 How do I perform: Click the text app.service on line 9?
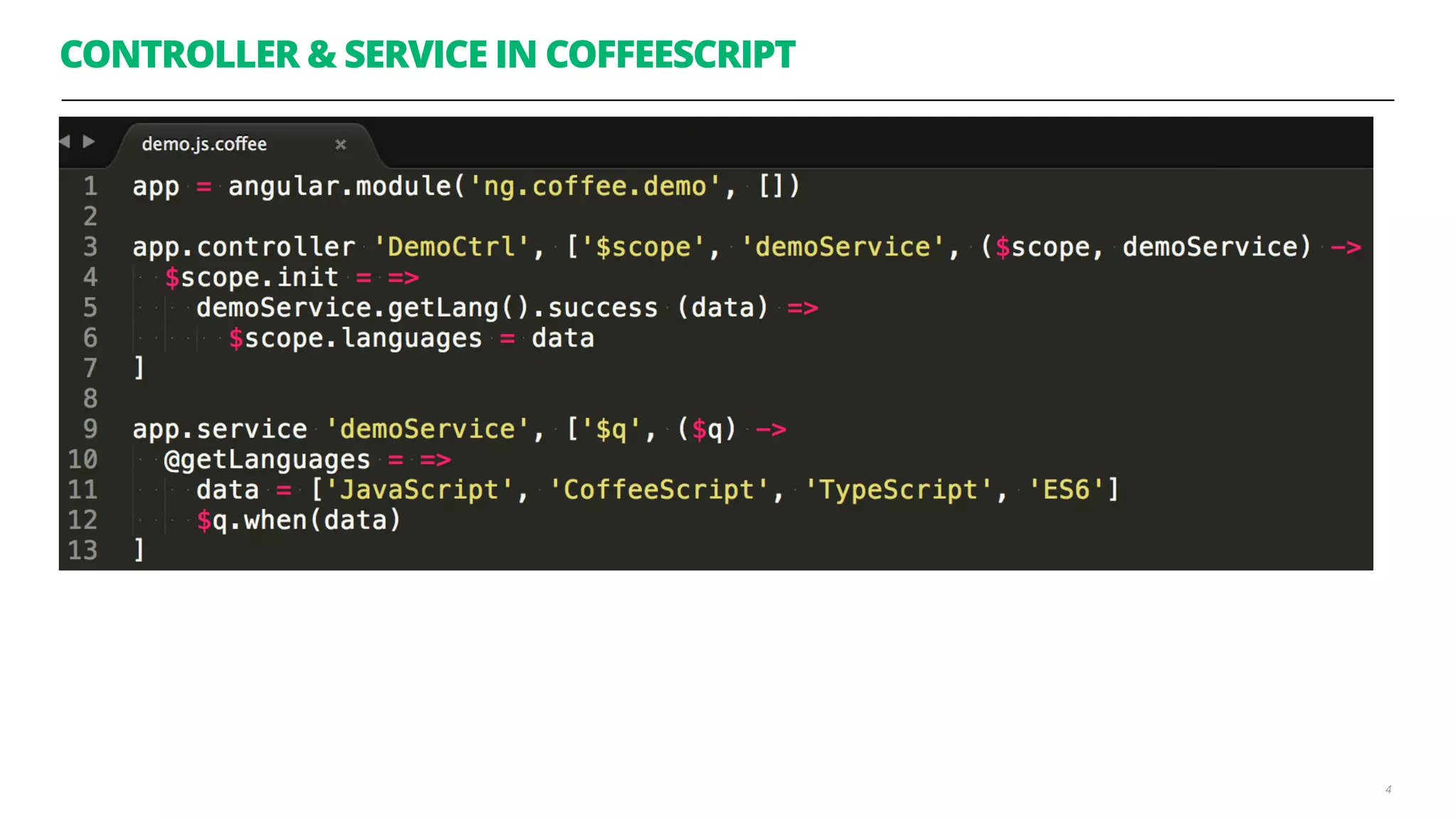(220, 429)
